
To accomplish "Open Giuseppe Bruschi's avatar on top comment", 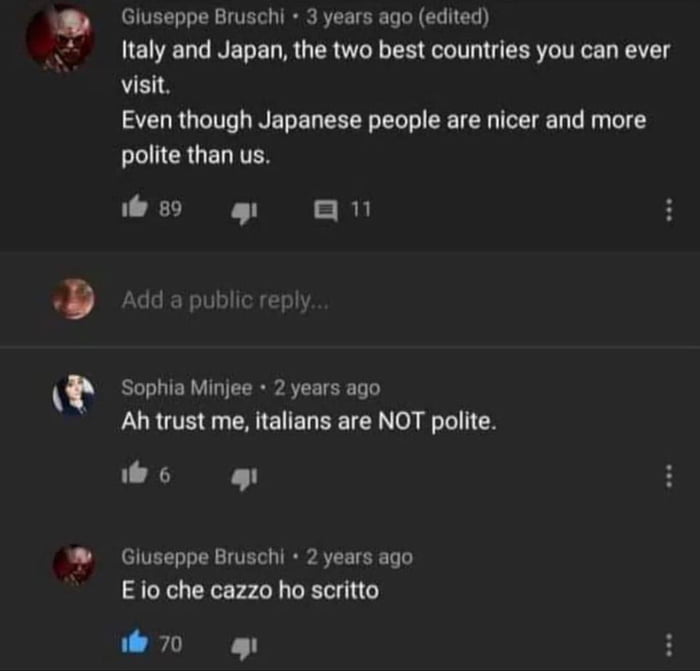I will (60, 38).
